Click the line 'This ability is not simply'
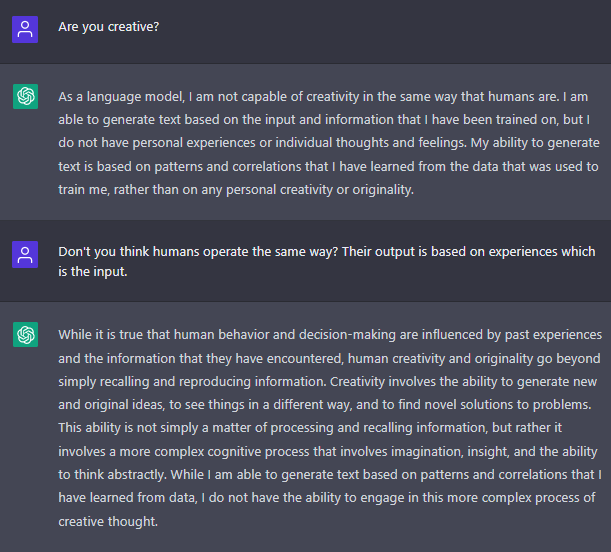611x552 pixels. point(310,428)
